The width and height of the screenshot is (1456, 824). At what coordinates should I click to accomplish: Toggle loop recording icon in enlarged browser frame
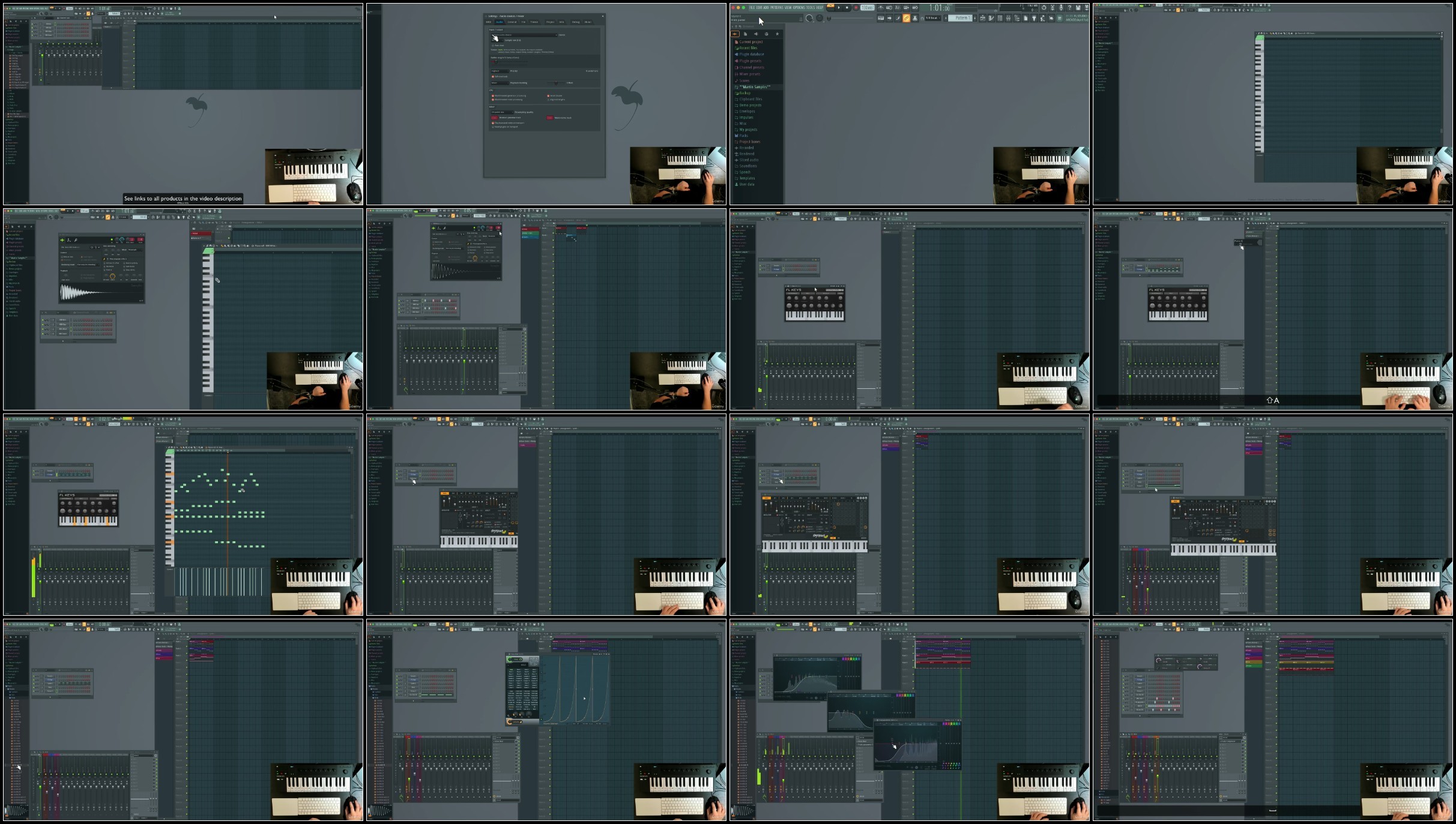click(x=915, y=8)
